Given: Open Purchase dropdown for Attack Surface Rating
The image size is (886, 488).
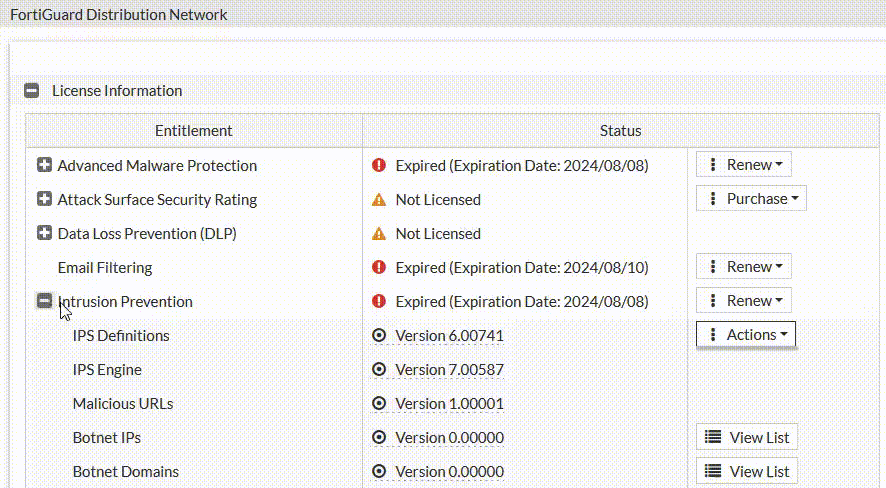Looking at the screenshot, I should 751,198.
